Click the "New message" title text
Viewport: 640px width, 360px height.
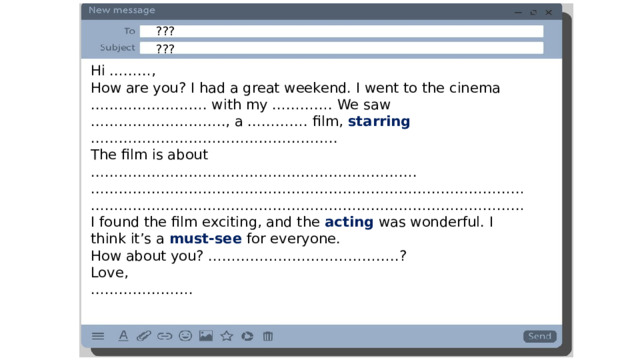click(x=122, y=10)
